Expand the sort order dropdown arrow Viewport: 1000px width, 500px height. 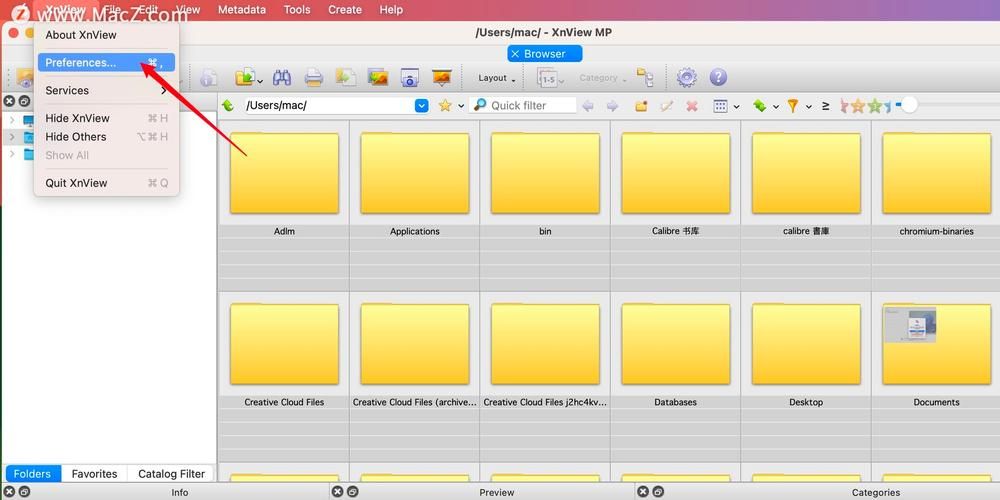(x=776, y=107)
